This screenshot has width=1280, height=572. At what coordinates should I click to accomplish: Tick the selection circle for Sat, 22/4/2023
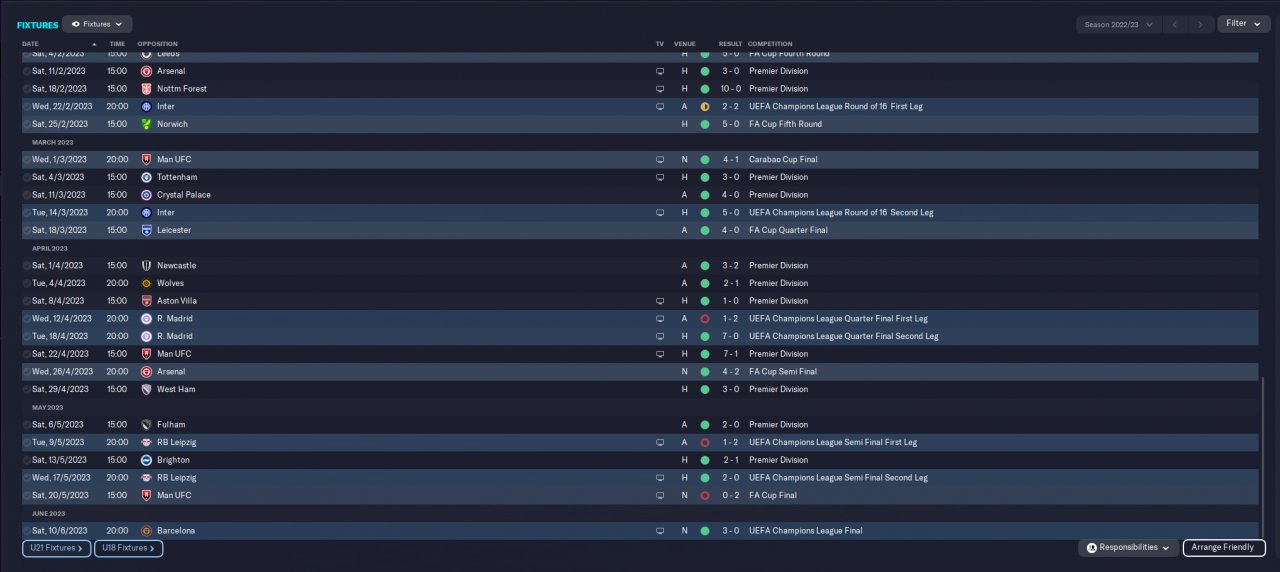click(x=27, y=354)
